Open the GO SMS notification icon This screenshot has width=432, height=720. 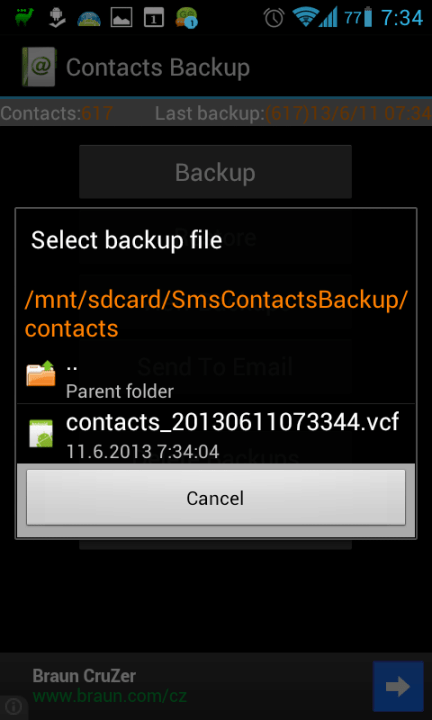click(x=186, y=17)
